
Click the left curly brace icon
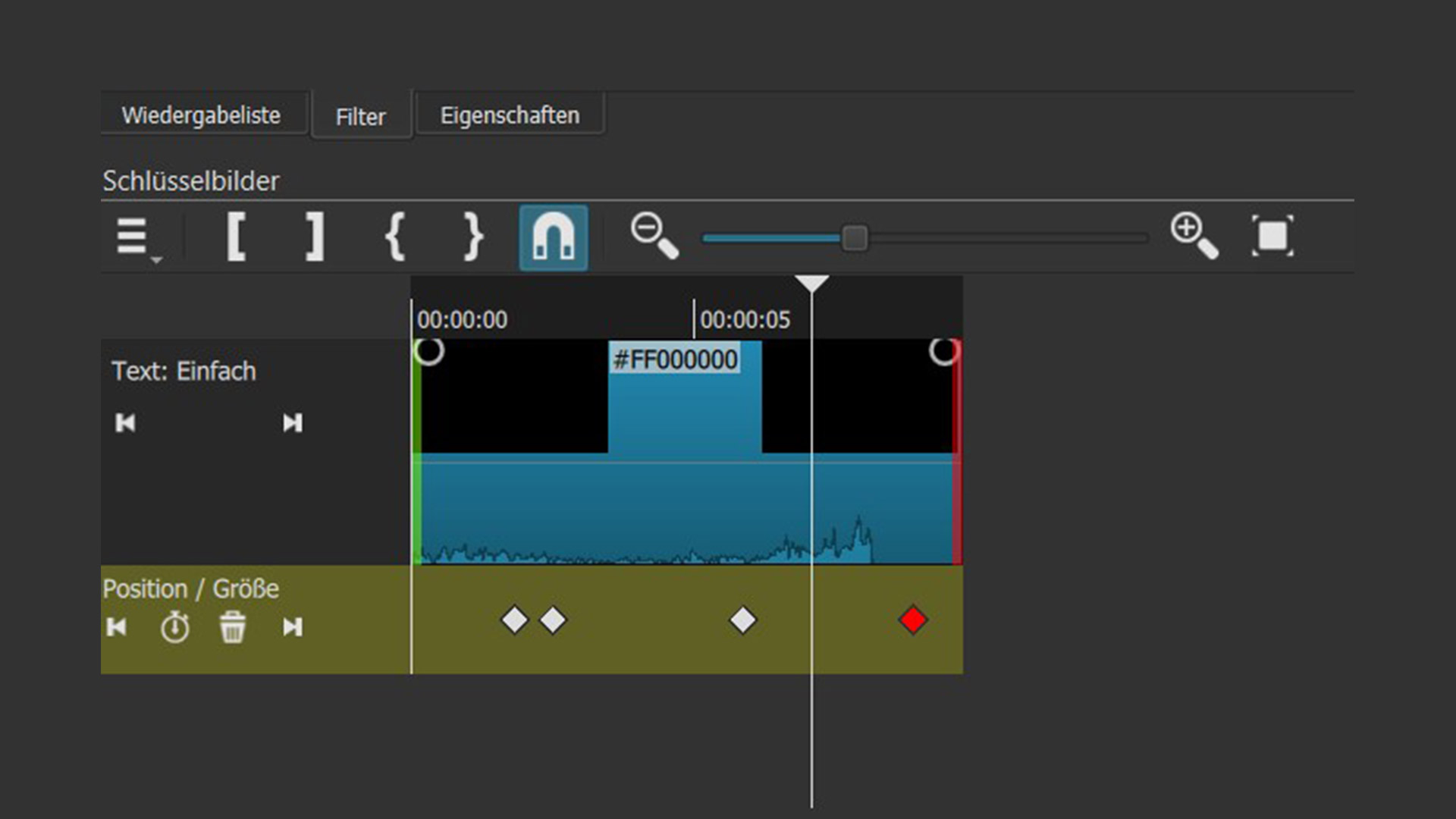[394, 237]
